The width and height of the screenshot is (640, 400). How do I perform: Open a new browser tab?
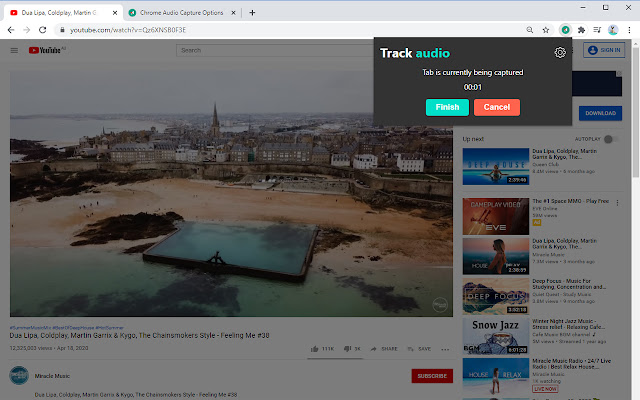point(252,12)
